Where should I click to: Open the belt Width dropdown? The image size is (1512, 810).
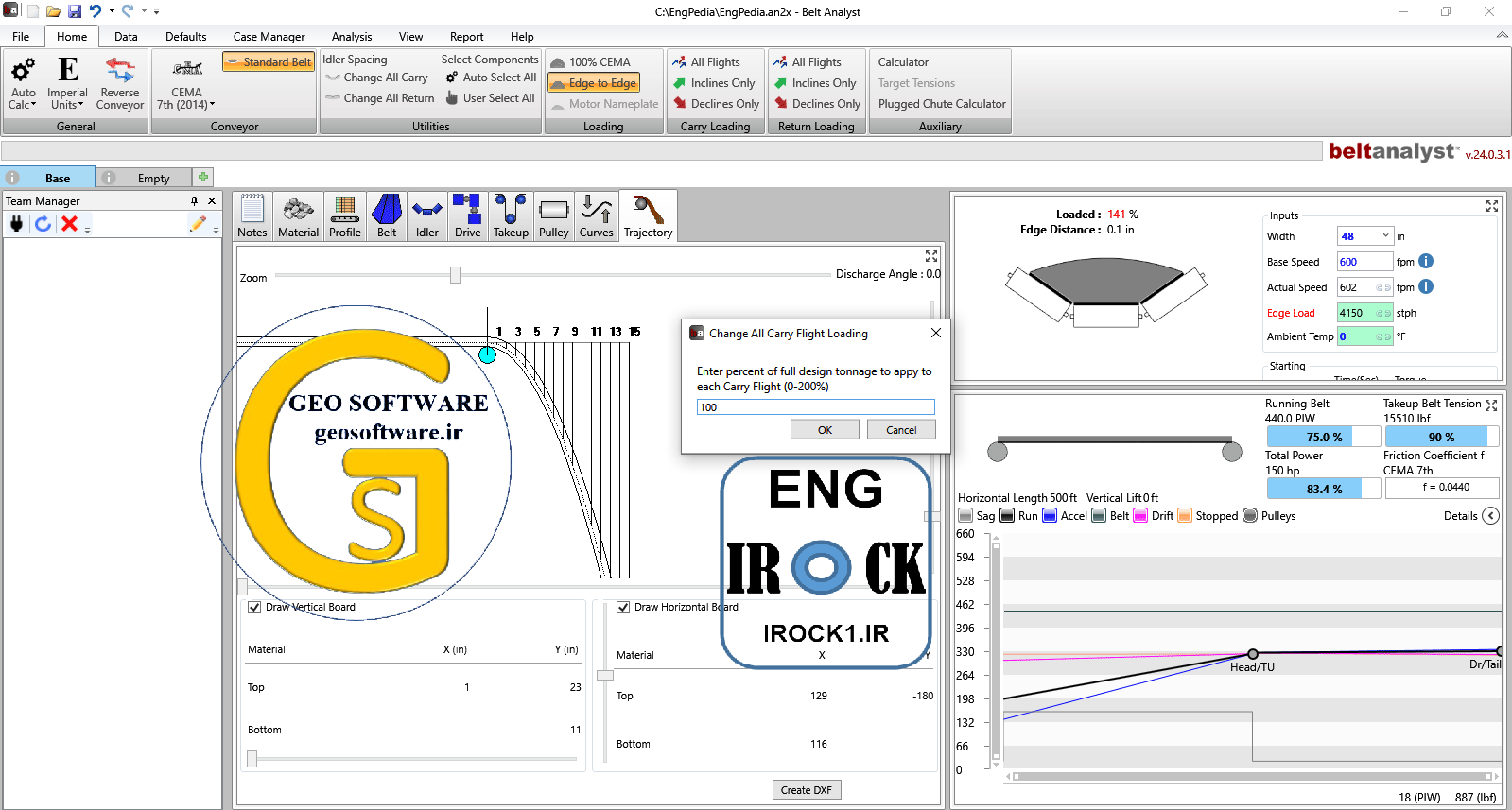pyautogui.click(x=1386, y=236)
